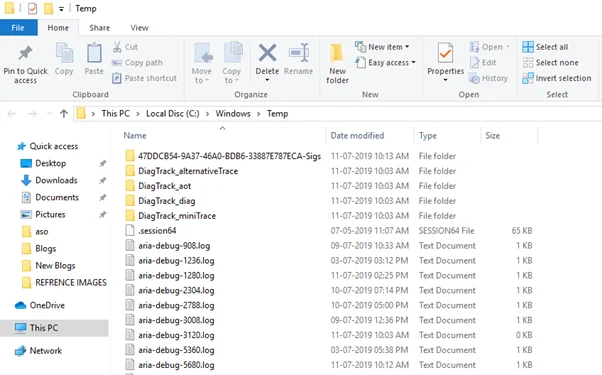
Task: Expand the Open dropdown in ribbon
Action: pos(508,47)
